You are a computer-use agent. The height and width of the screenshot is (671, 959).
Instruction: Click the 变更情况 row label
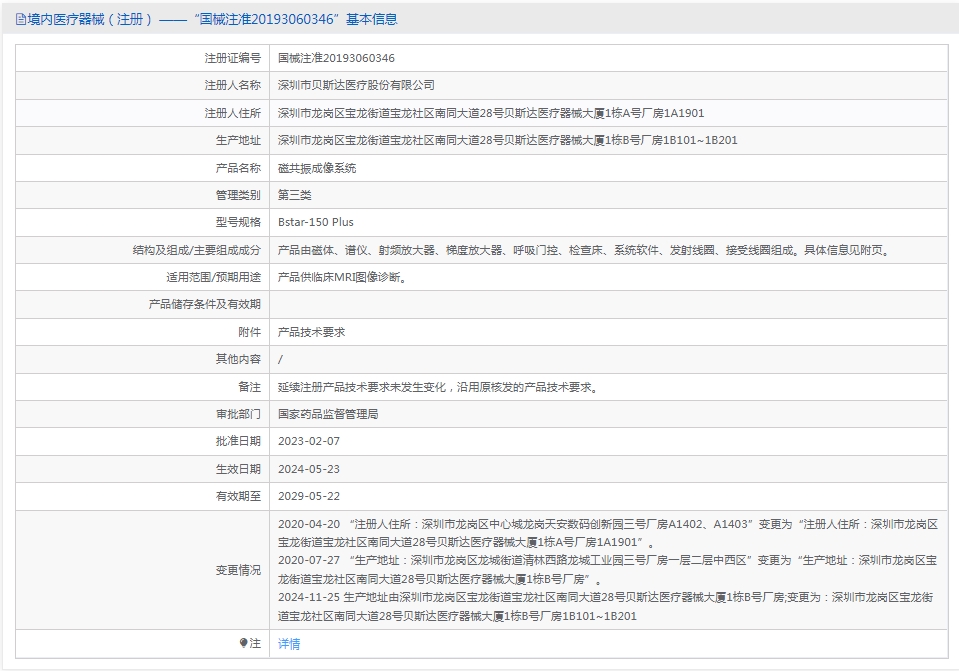coord(238,570)
